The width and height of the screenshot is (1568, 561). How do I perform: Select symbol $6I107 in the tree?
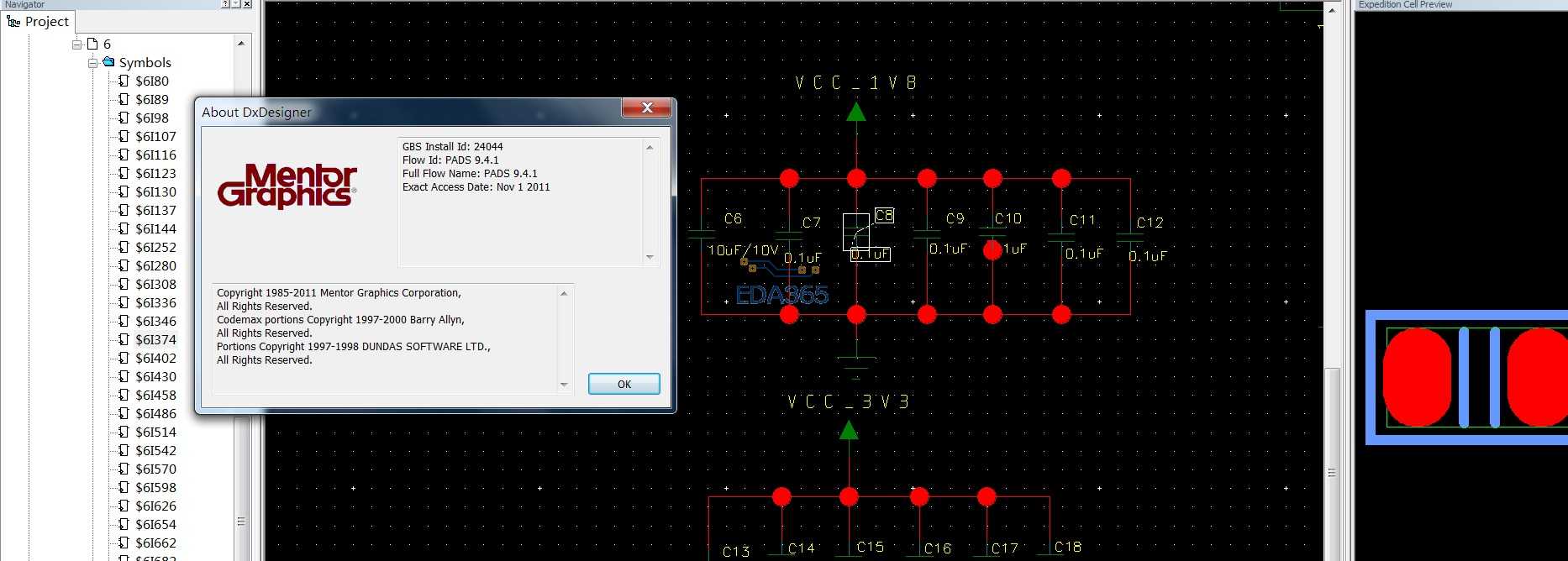point(155,137)
